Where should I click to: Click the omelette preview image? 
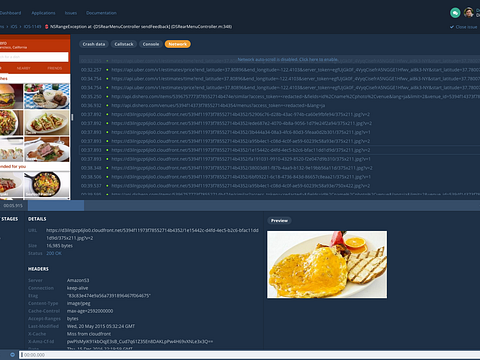tap(327, 264)
